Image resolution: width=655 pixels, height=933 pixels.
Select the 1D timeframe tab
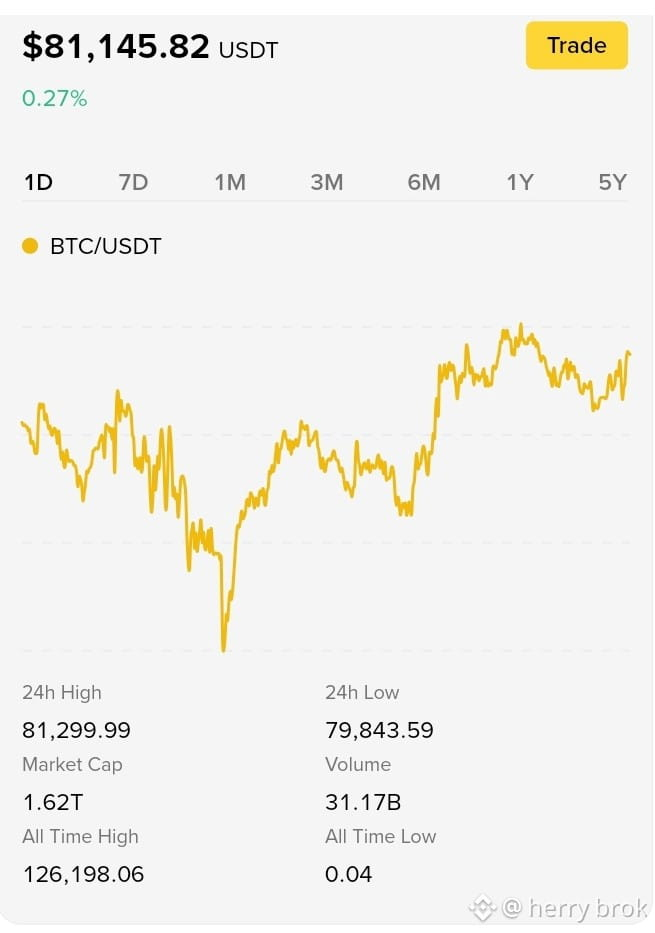coord(38,182)
